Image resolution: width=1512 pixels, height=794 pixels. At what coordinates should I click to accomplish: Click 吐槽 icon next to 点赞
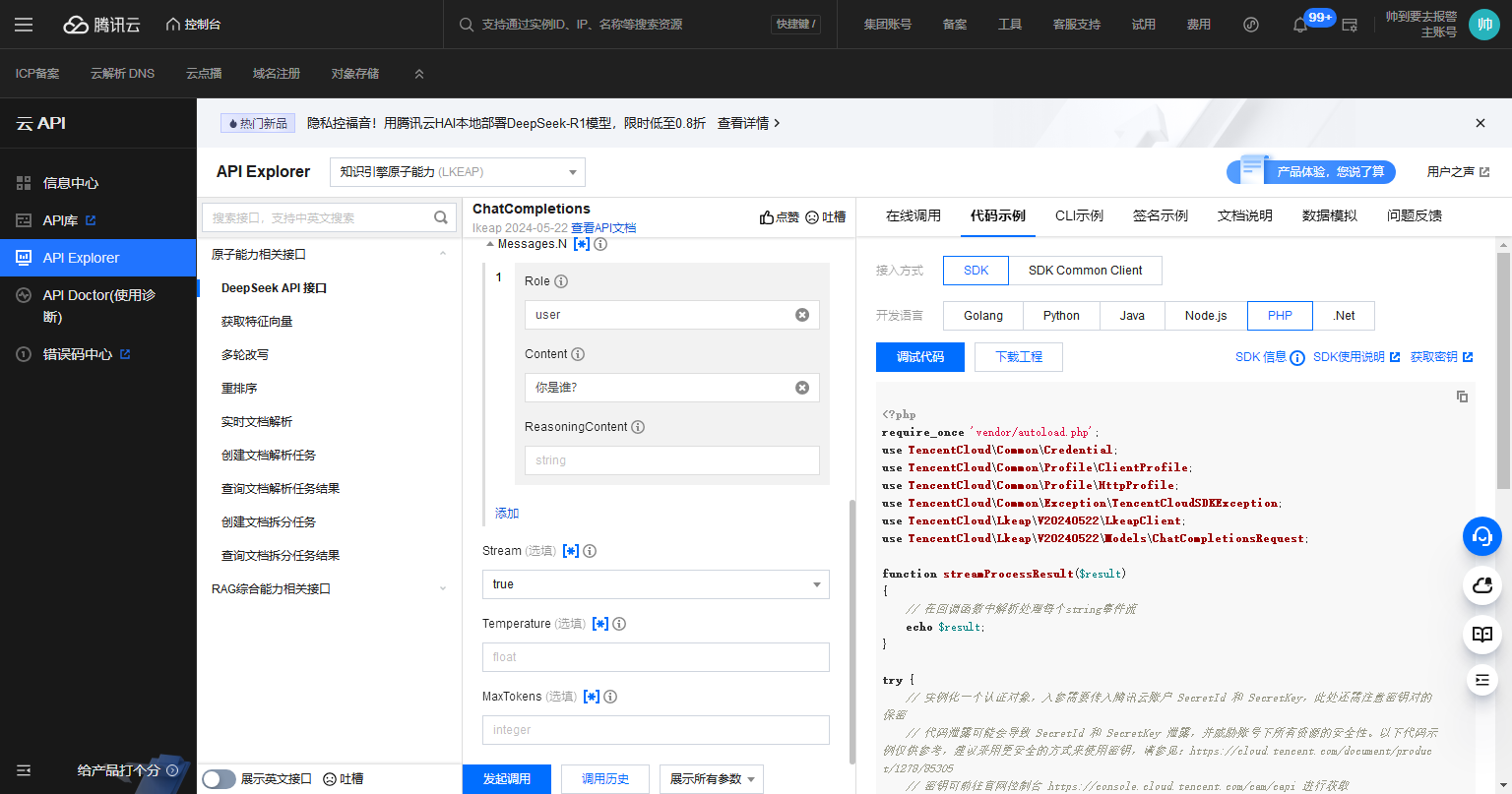pyautogui.click(x=812, y=217)
